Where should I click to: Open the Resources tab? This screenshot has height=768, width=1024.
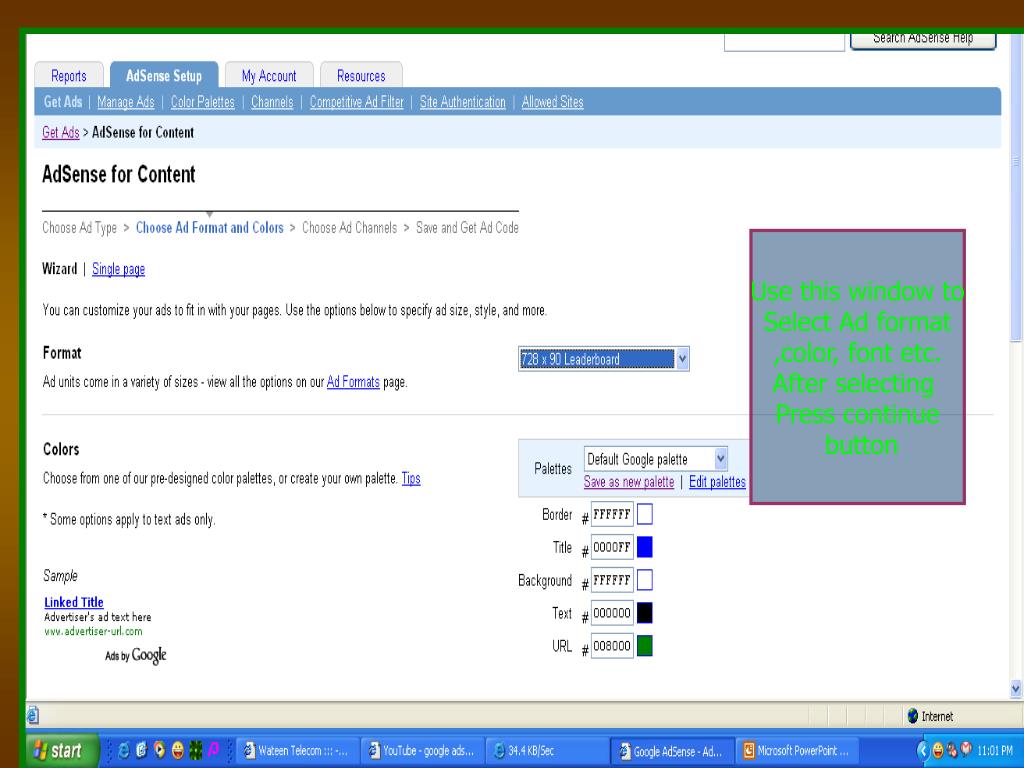[x=361, y=76]
